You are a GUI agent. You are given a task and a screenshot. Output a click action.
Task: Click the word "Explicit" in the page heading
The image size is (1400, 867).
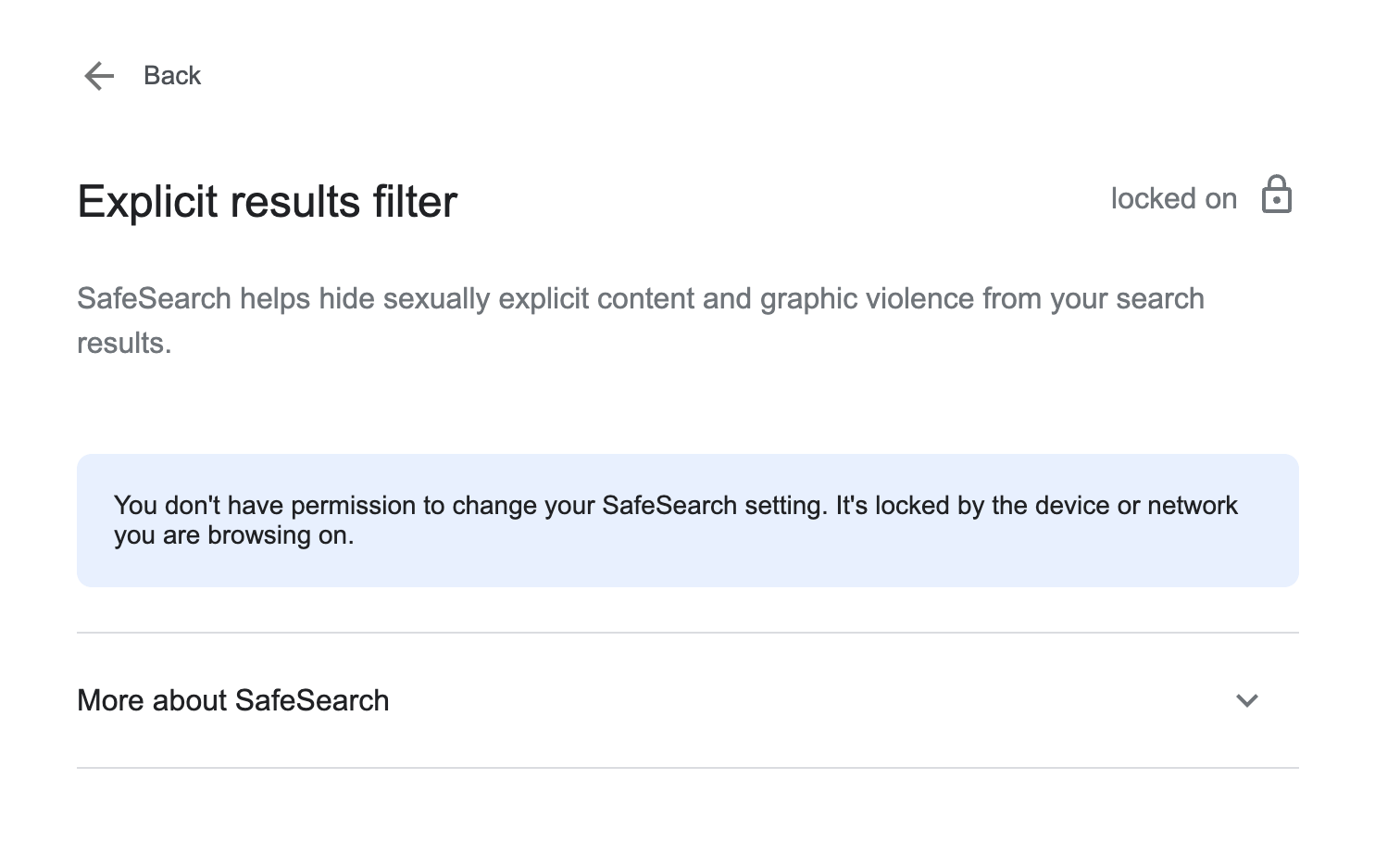tap(147, 202)
